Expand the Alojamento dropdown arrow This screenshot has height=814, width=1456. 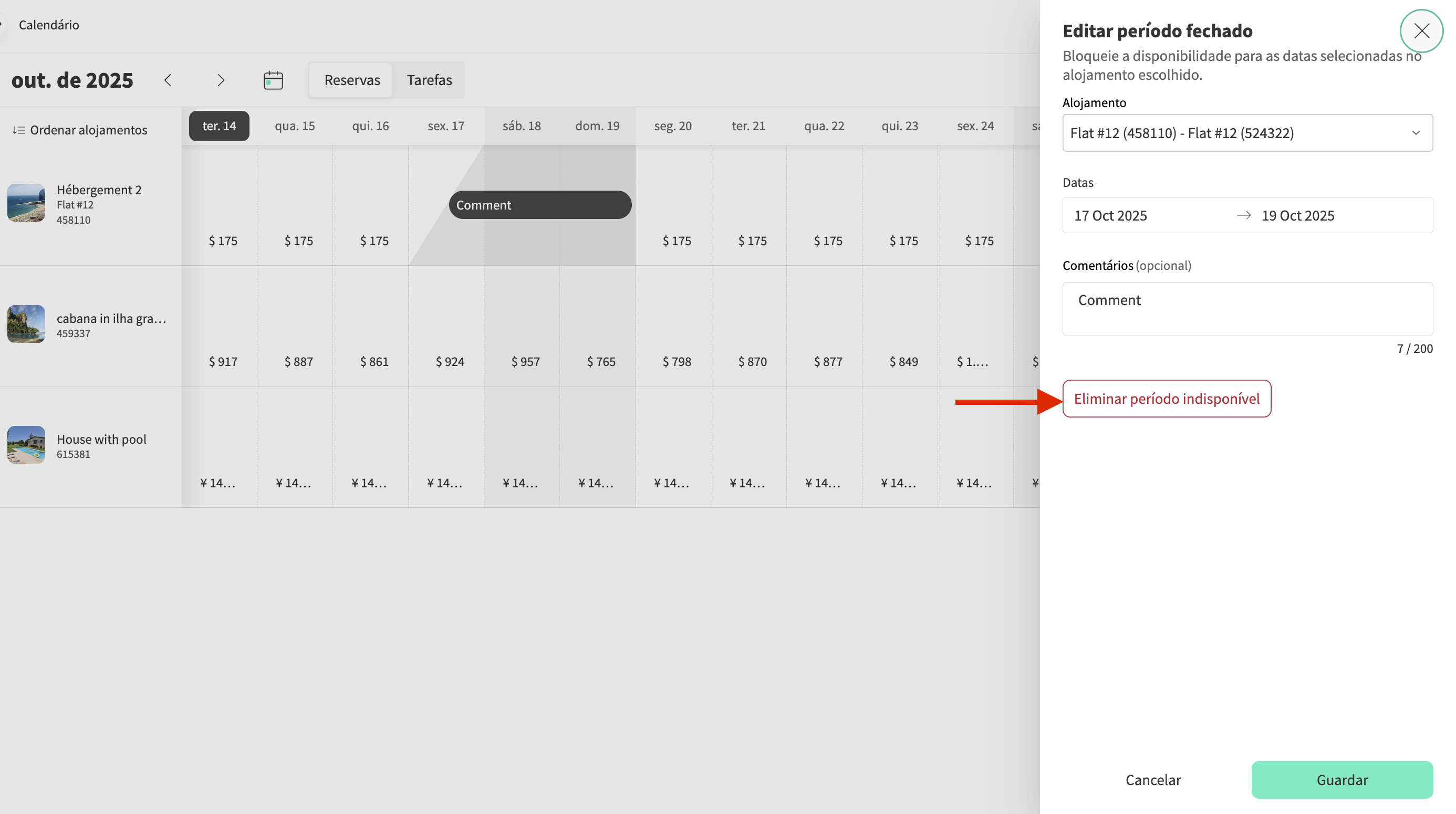click(x=1416, y=133)
